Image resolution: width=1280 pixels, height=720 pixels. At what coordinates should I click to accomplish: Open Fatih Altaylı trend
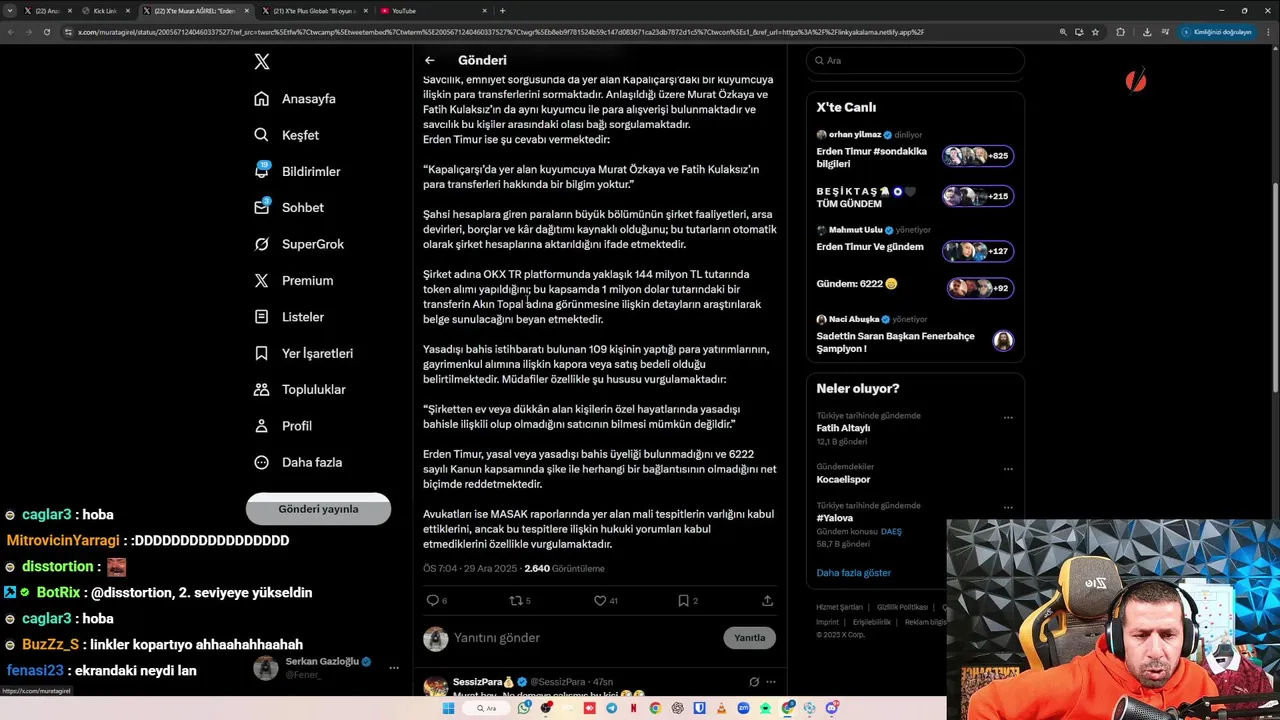[x=843, y=428]
